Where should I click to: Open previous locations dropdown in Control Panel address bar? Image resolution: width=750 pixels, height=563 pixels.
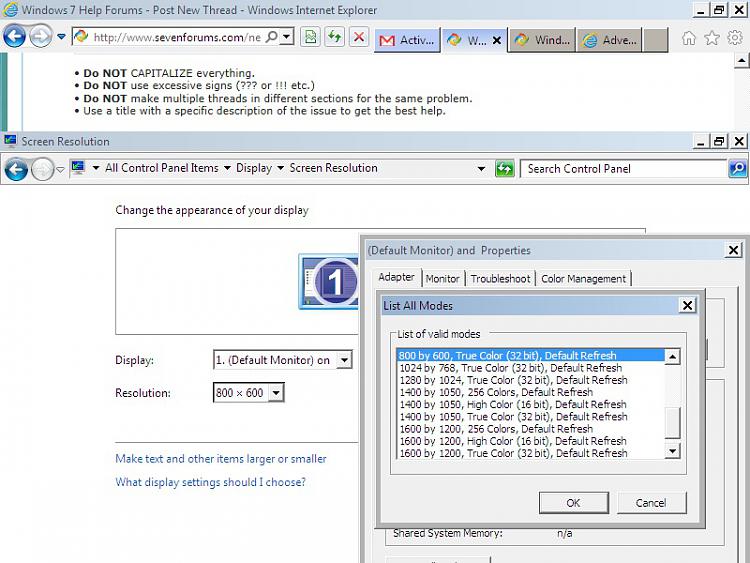coord(481,169)
